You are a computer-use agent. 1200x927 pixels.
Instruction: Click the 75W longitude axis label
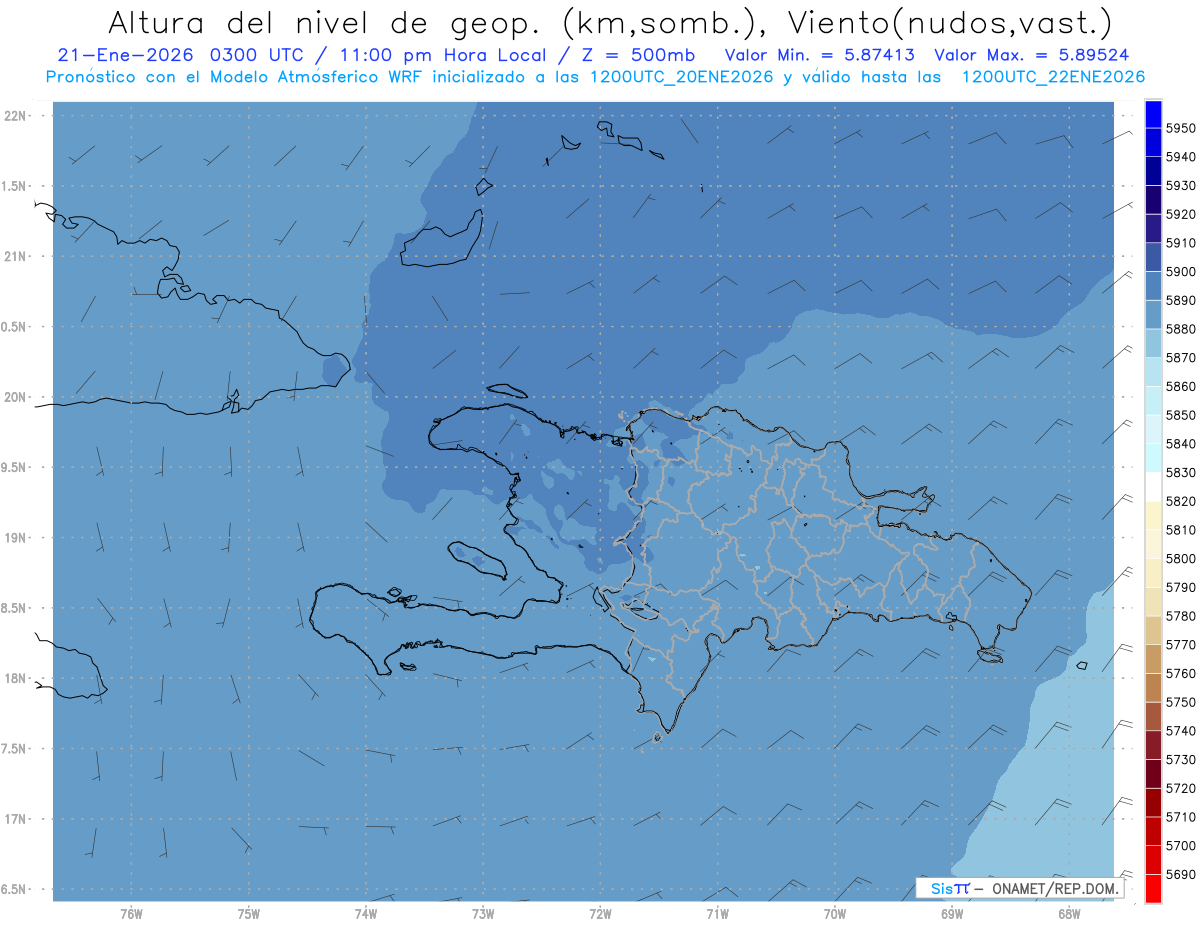pyautogui.click(x=249, y=914)
